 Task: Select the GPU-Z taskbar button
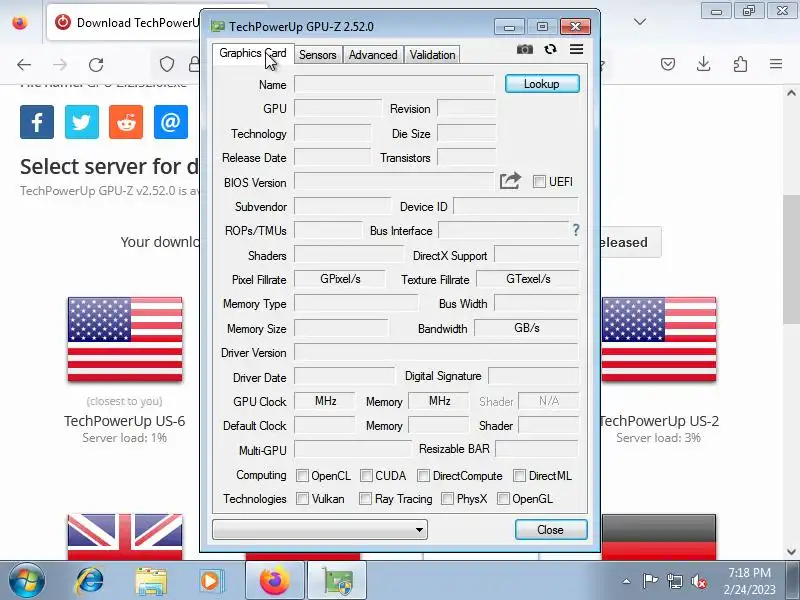[337, 581]
